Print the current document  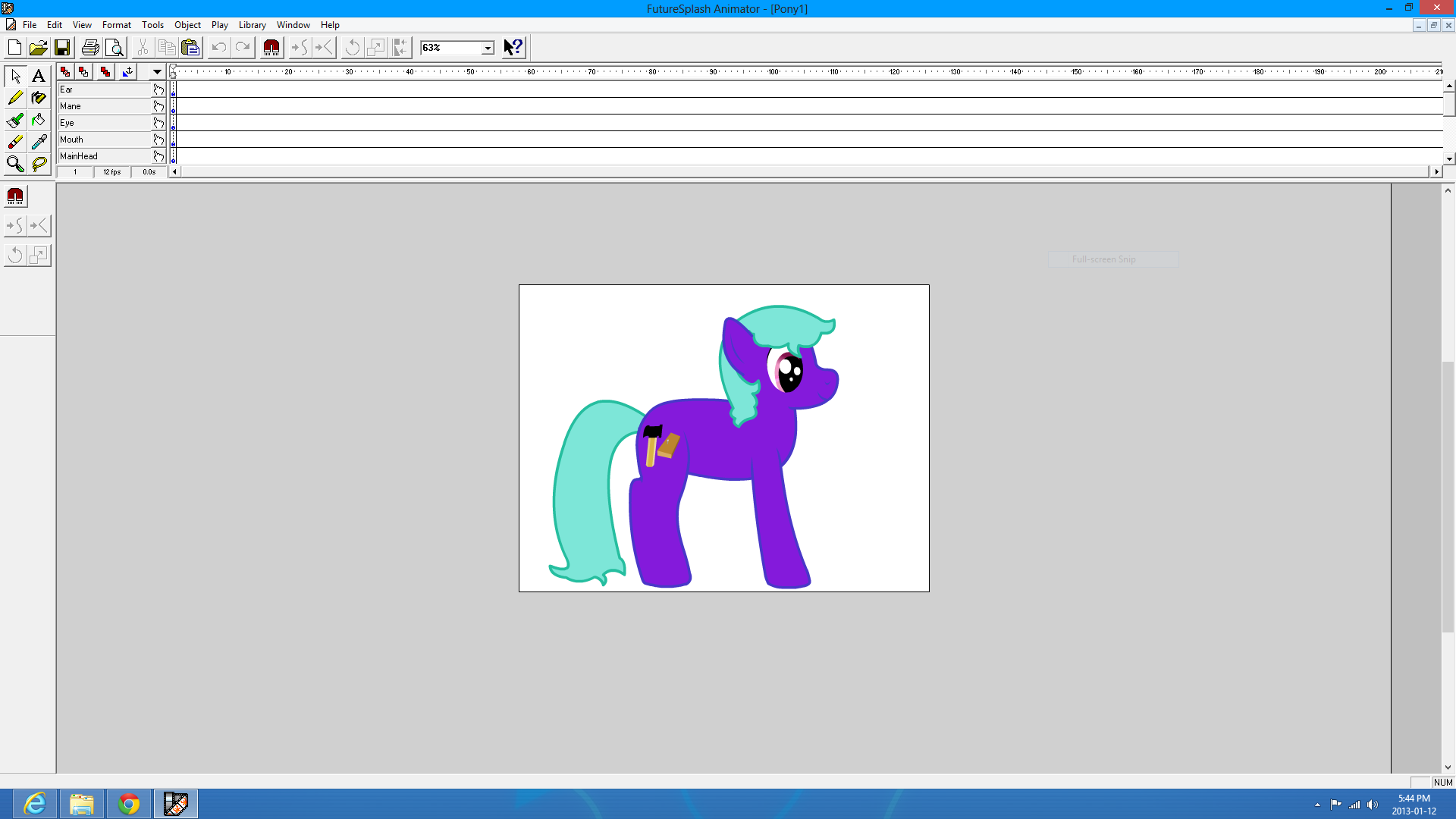(x=90, y=48)
